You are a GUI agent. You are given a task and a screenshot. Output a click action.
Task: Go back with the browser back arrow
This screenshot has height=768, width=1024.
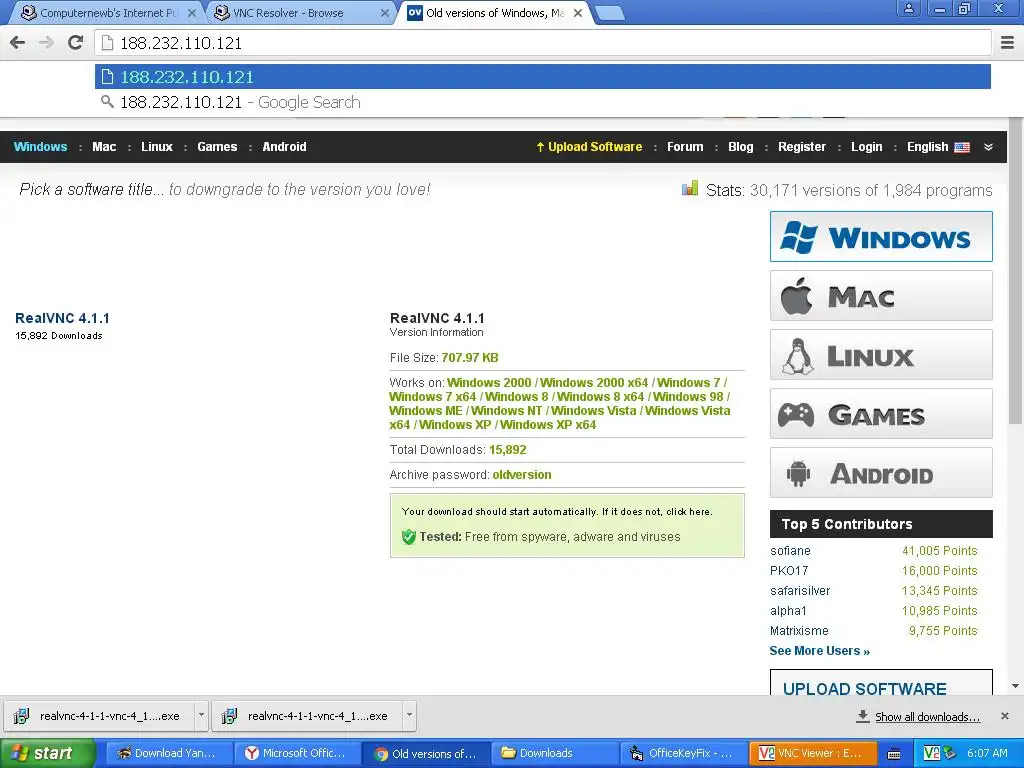pyautogui.click(x=18, y=43)
